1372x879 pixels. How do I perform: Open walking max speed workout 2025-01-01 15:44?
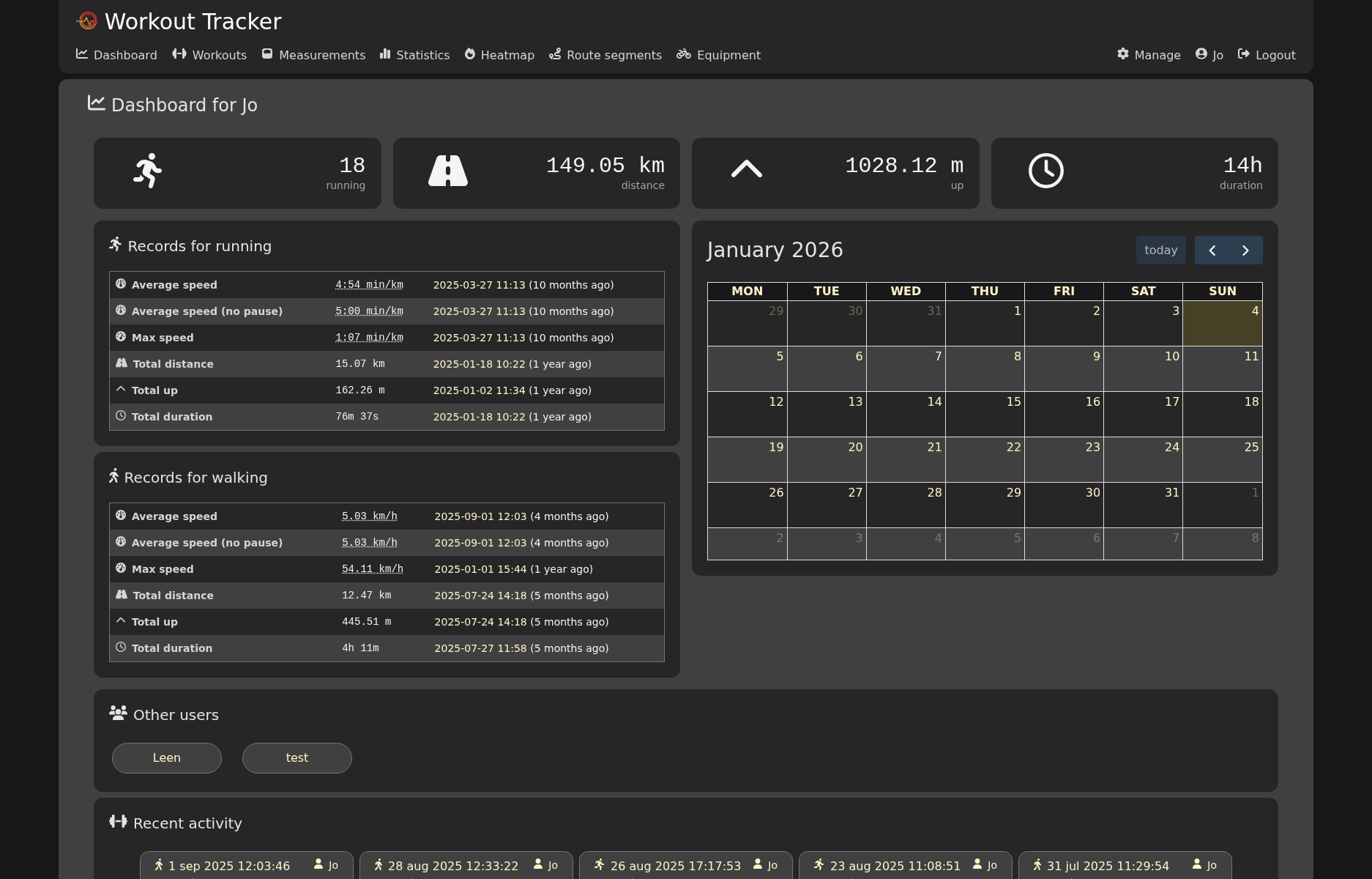click(480, 569)
